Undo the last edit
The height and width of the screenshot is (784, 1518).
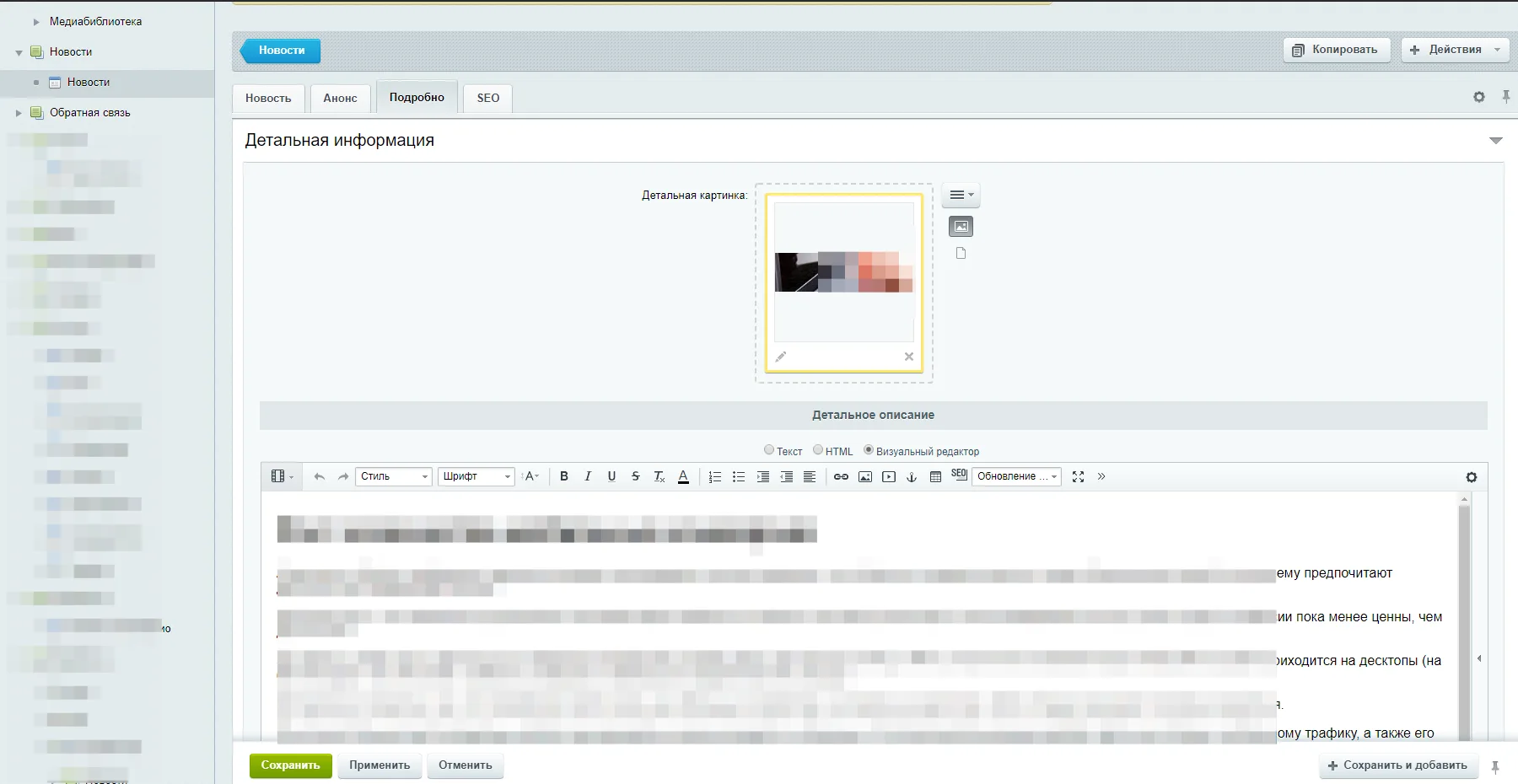tap(319, 476)
